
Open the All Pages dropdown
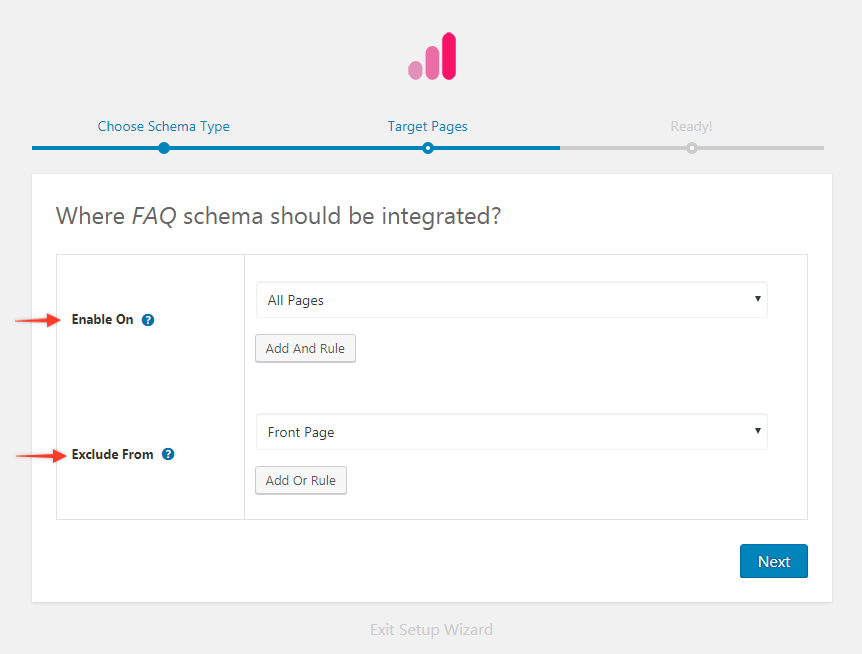pyautogui.click(x=511, y=300)
